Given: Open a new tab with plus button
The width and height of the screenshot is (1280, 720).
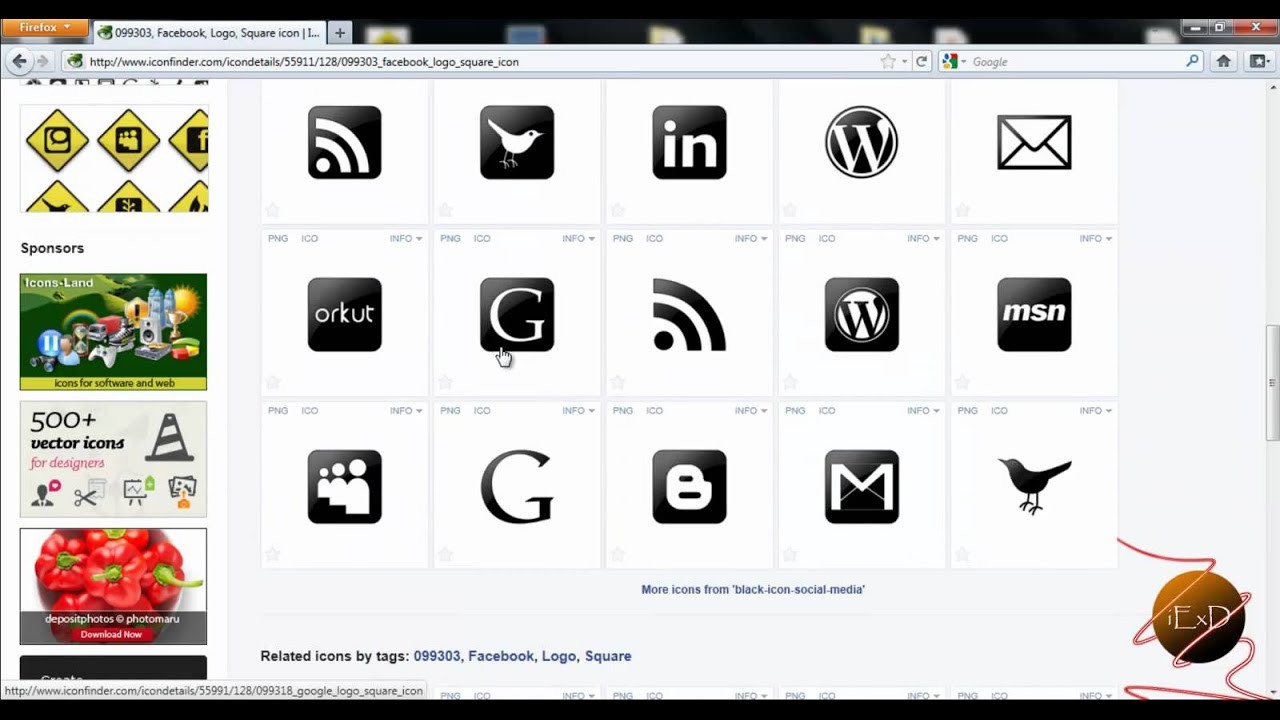Looking at the screenshot, I should tap(339, 32).
